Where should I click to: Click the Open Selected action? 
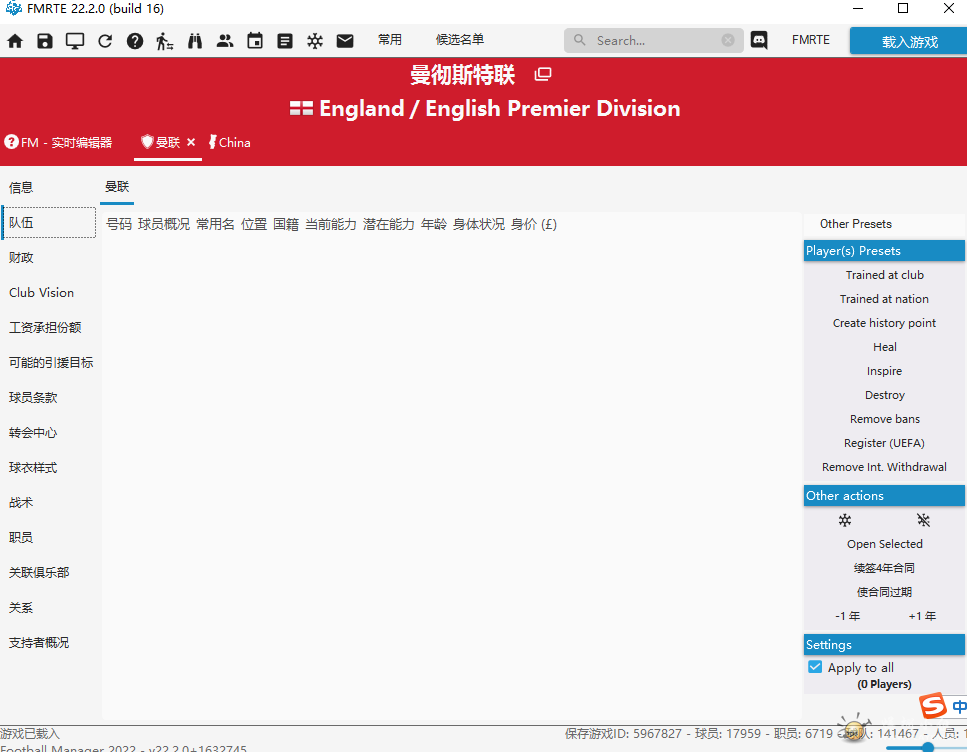tap(884, 544)
